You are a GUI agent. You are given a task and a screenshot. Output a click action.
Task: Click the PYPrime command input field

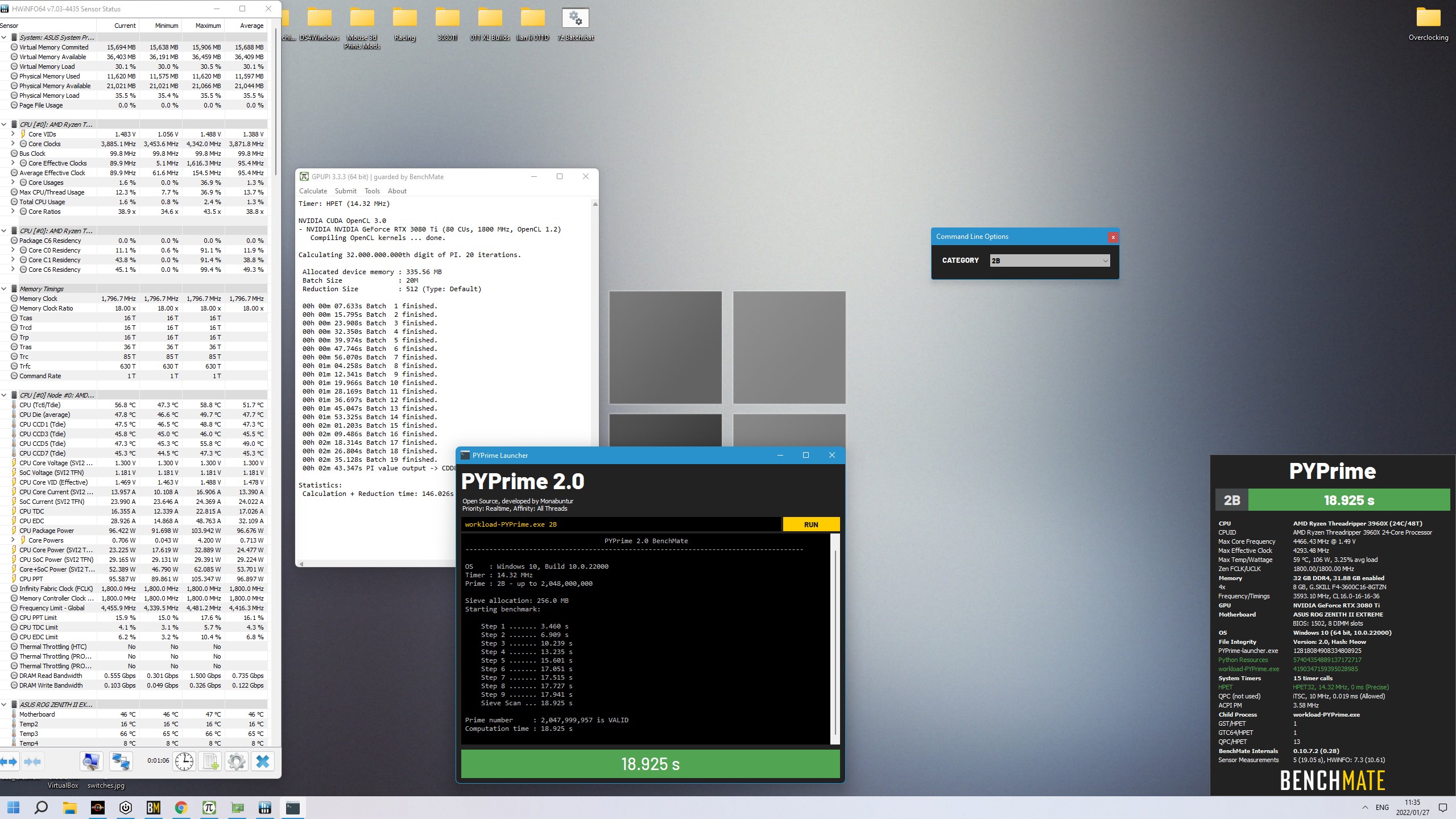(x=621, y=524)
